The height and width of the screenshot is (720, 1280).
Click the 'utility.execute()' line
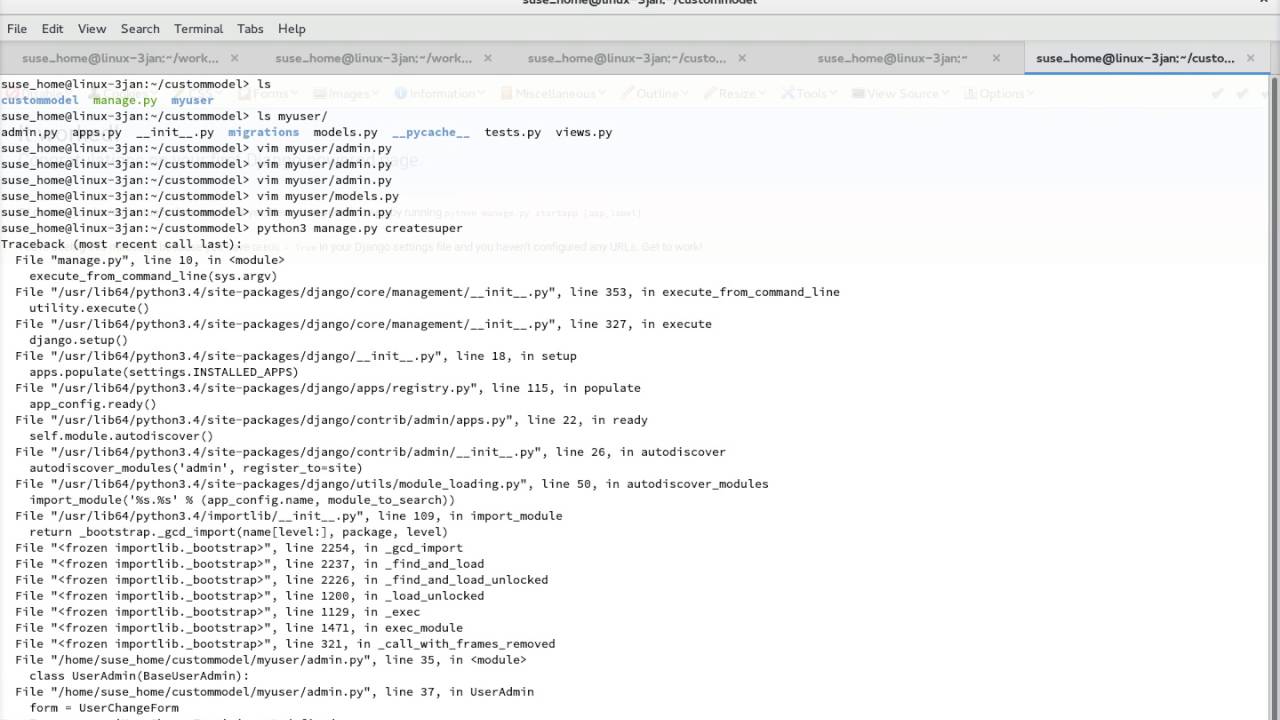(89, 308)
